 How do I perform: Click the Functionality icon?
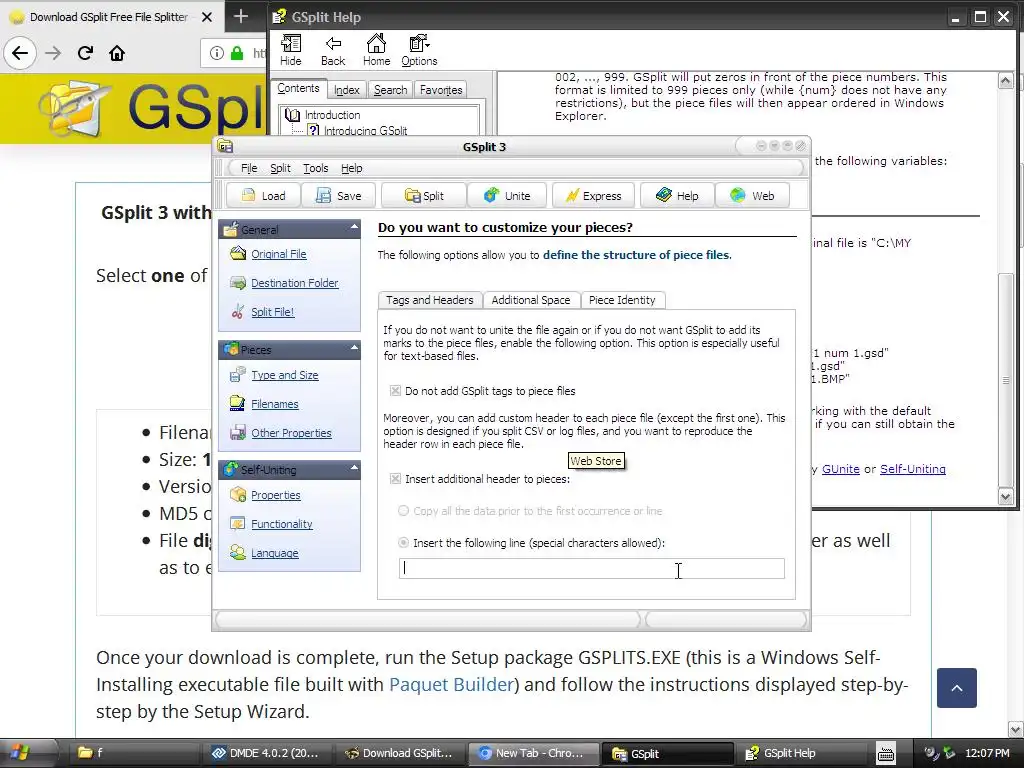[238, 524]
